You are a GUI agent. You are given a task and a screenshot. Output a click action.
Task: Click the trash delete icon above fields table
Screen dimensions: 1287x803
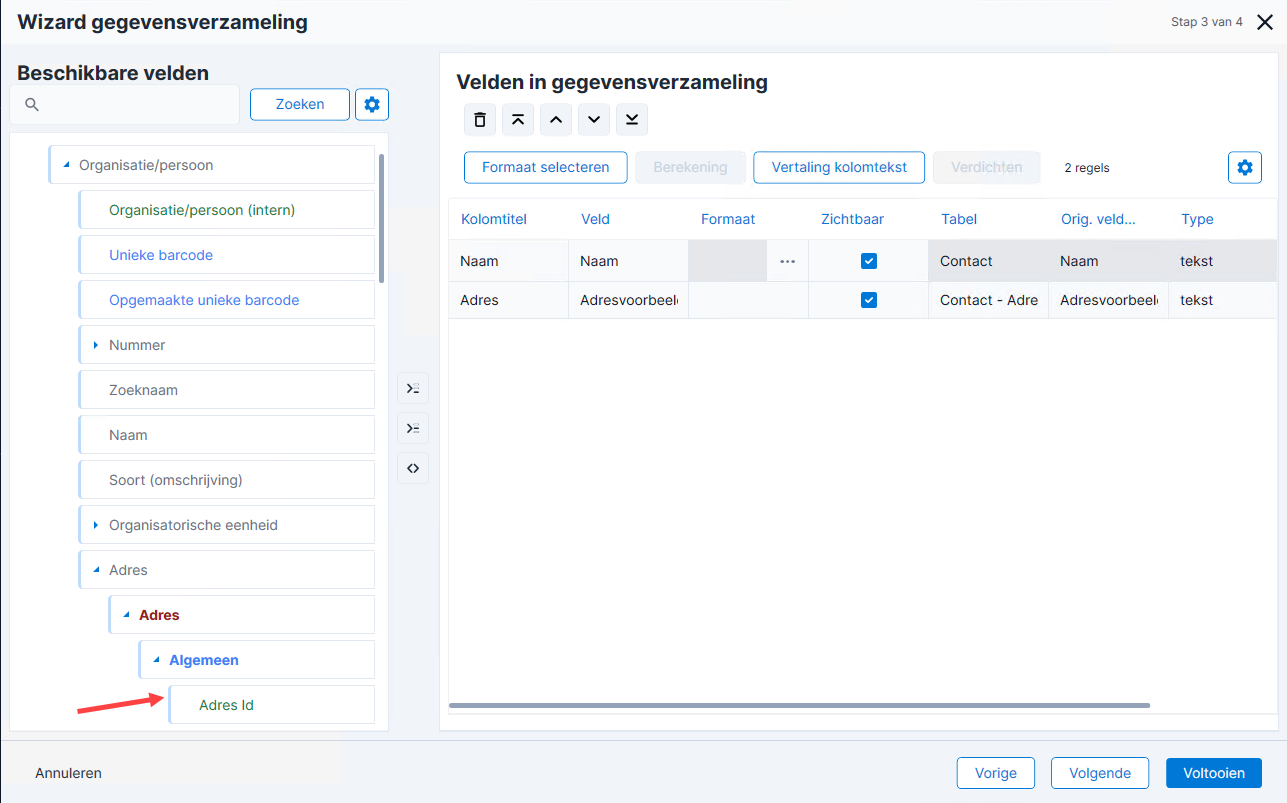[480, 120]
